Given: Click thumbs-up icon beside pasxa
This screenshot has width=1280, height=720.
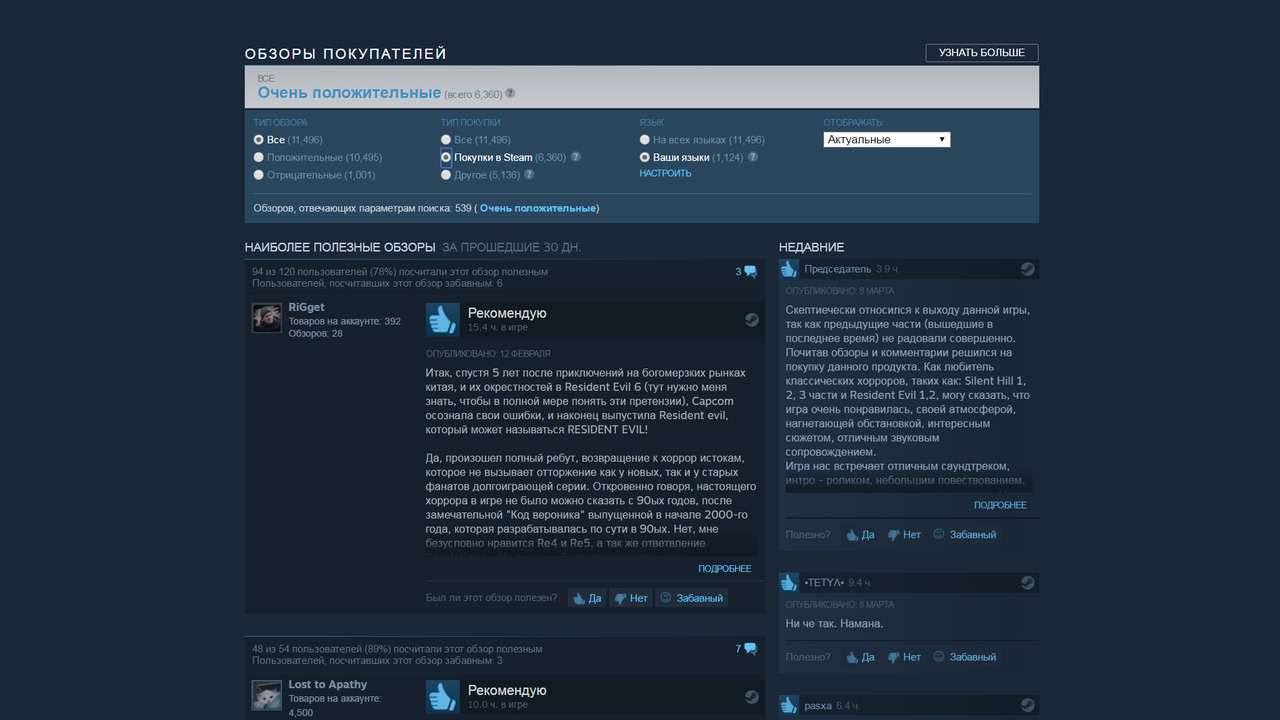Looking at the screenshot, I should point(789,705).
